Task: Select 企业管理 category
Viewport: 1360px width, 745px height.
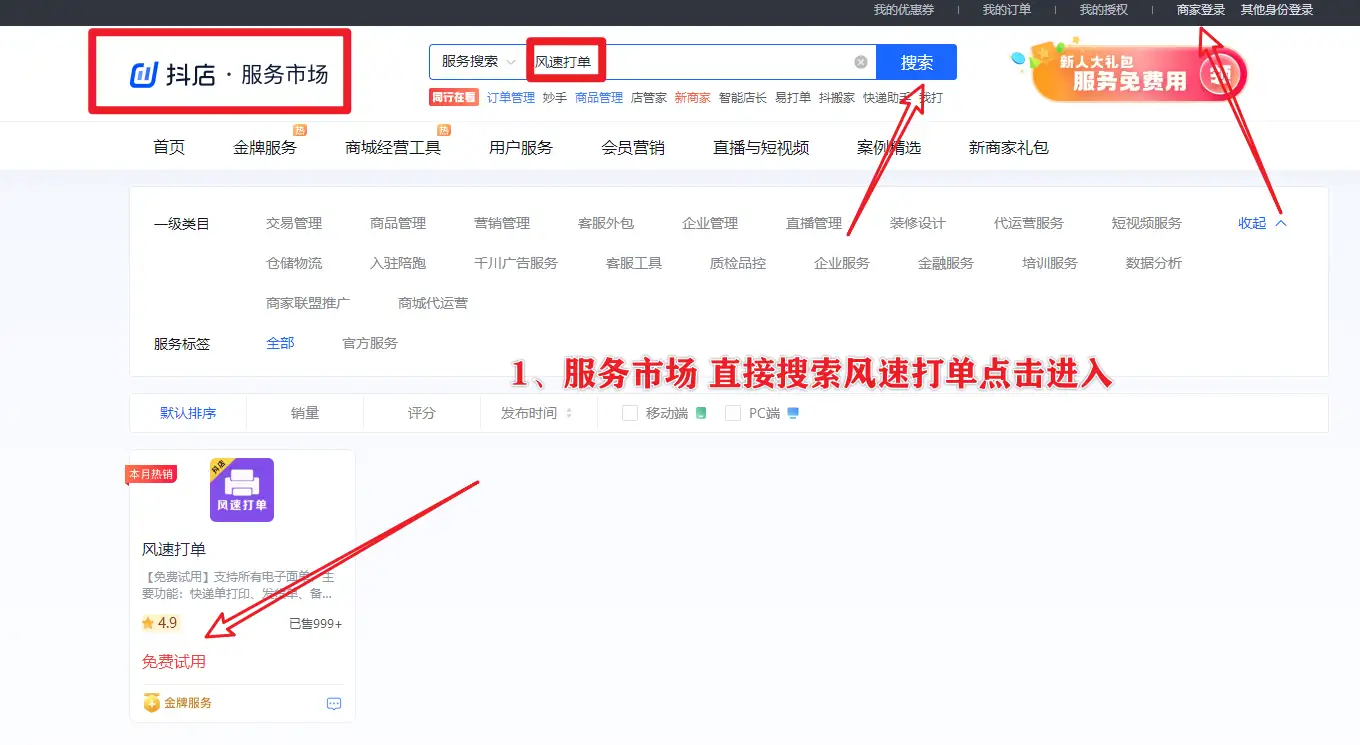Action: click(x=710, y=223)
